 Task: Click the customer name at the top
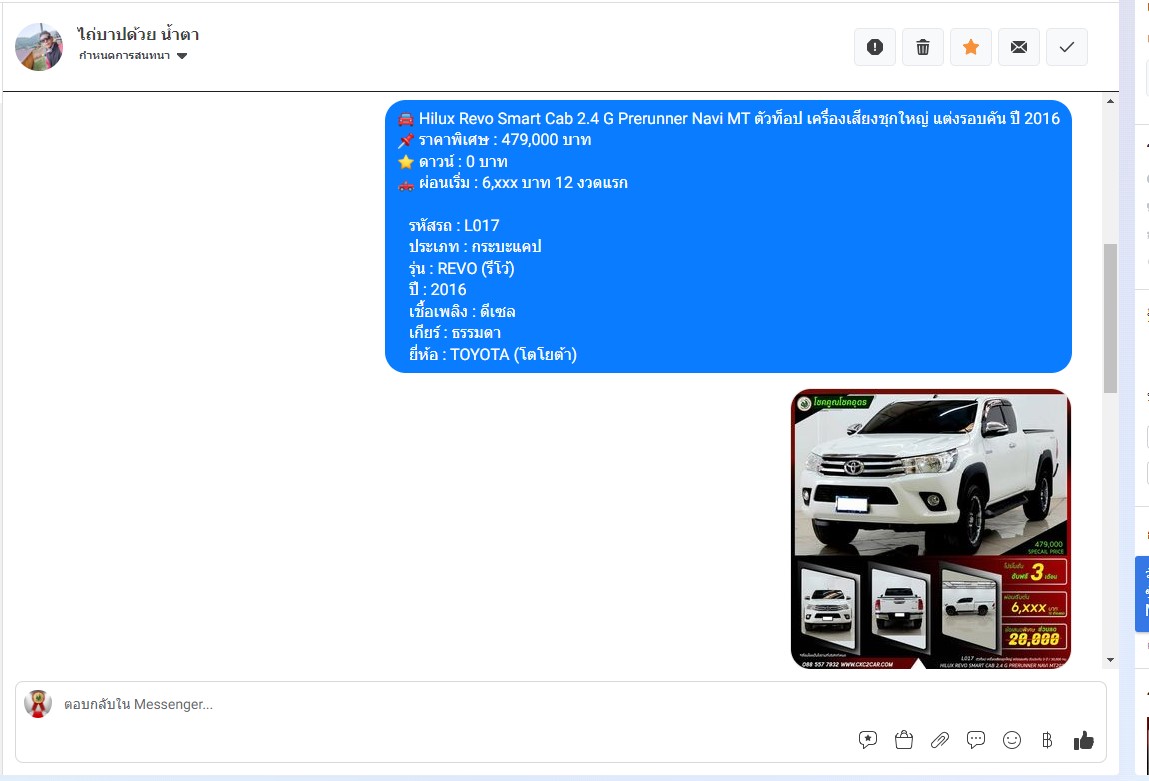(x=138, y=34)
